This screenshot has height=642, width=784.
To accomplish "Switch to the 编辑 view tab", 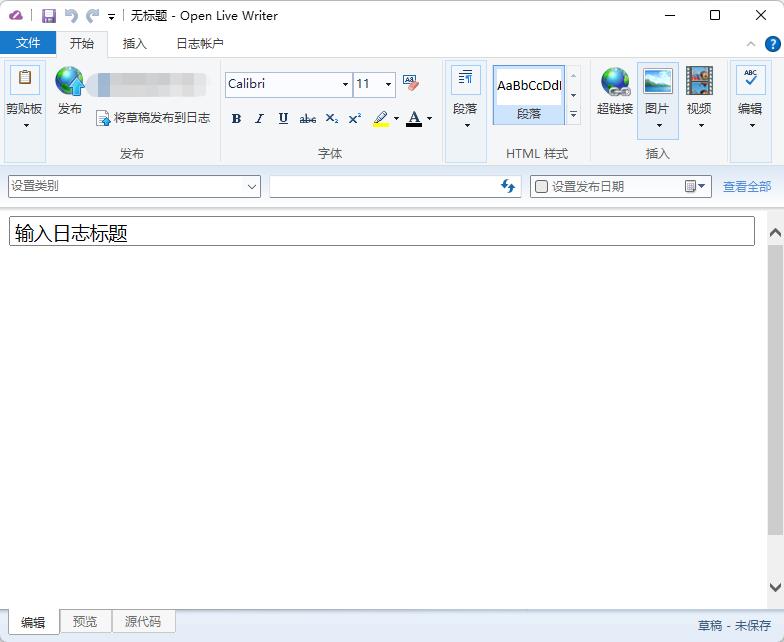I will click(x=33, y=622).
